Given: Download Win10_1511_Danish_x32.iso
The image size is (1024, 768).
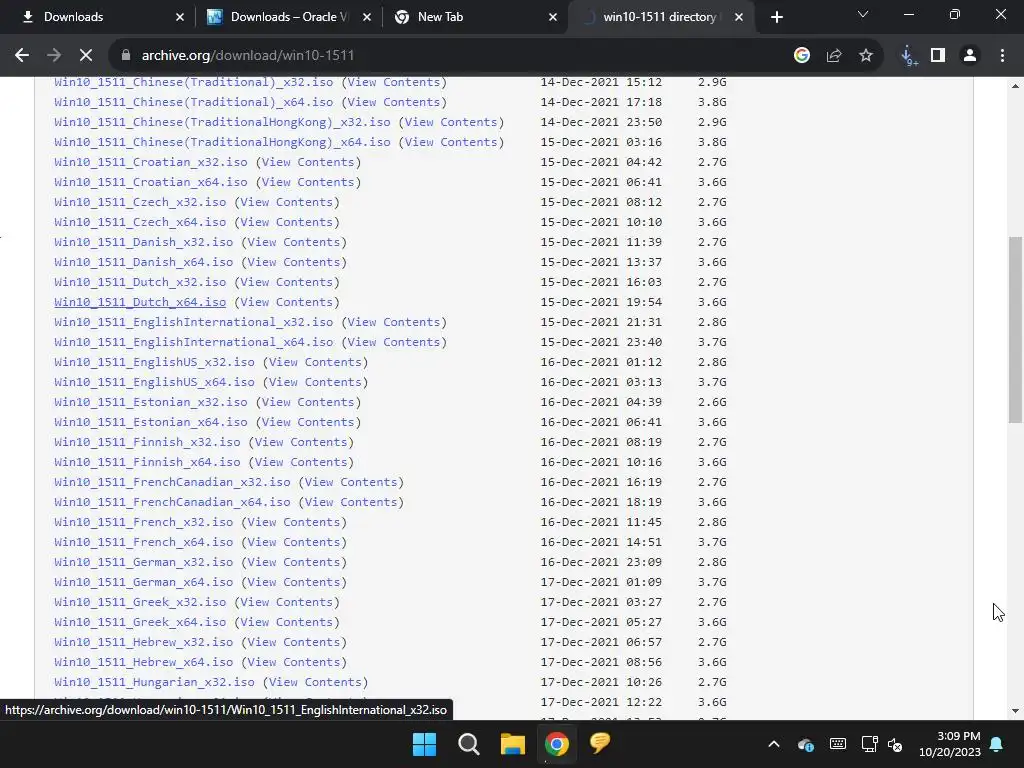Looking at the screenshot, I should pyautogui.click(x=144, y=242).
